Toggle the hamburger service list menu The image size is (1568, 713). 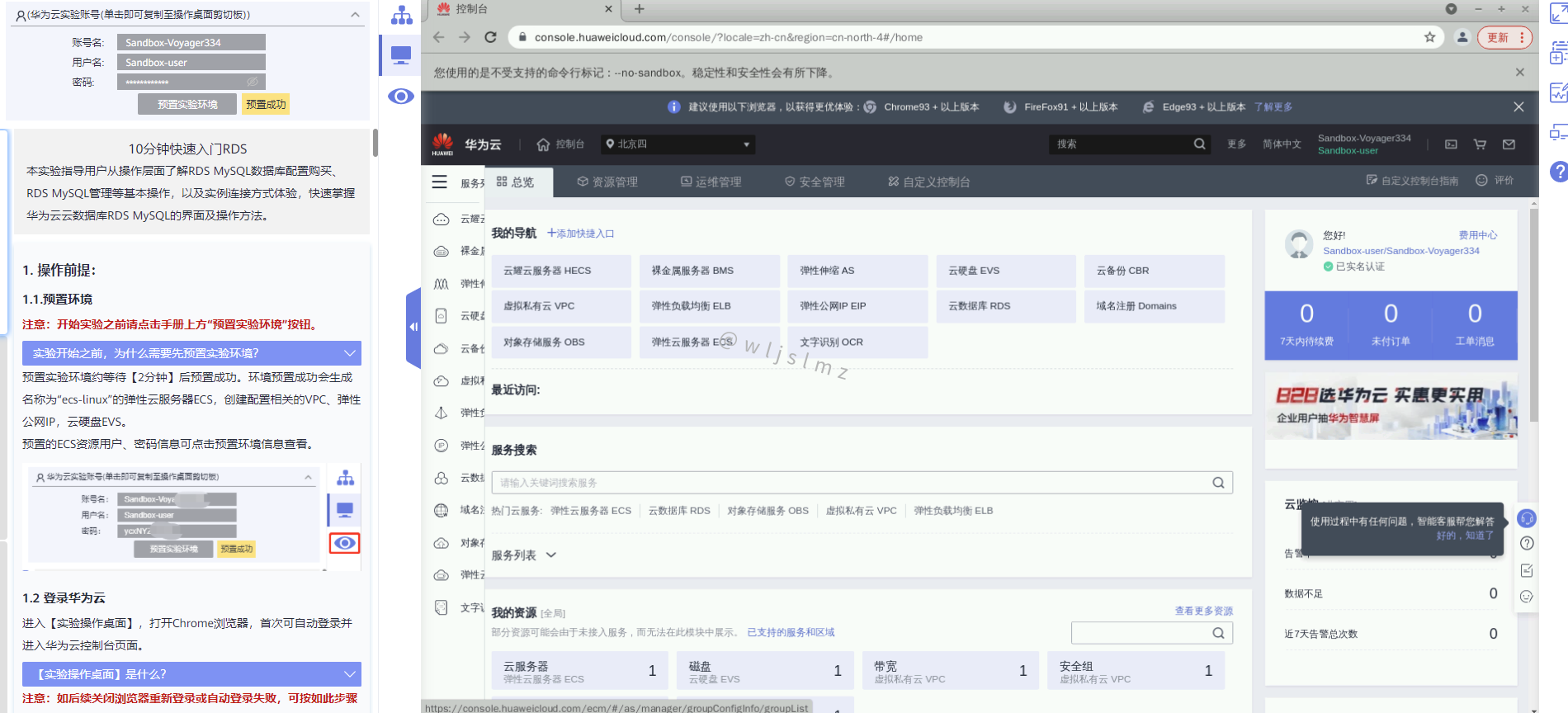coord(440,182)
